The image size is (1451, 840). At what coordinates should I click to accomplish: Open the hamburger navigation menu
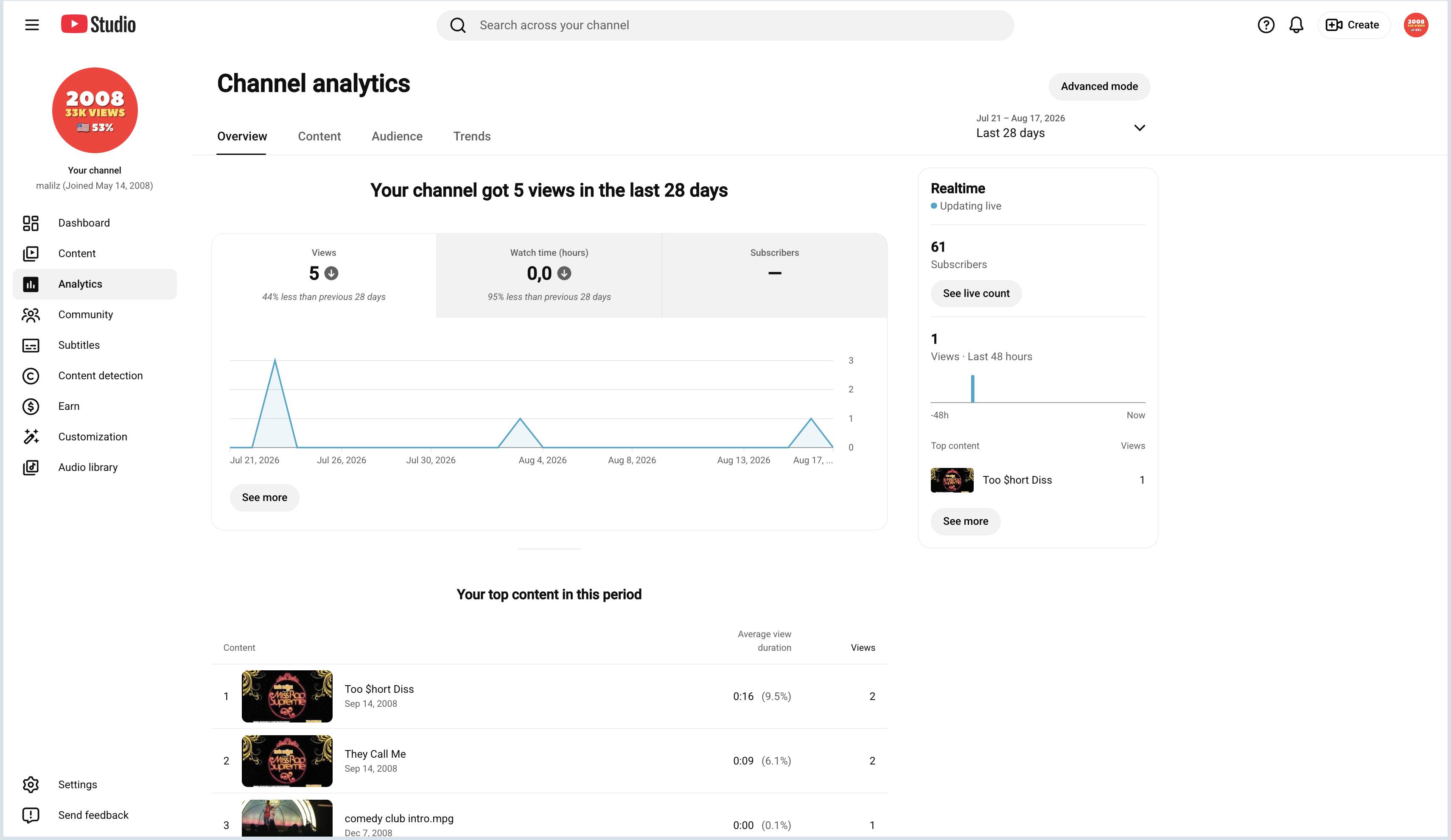click(32, 25)
